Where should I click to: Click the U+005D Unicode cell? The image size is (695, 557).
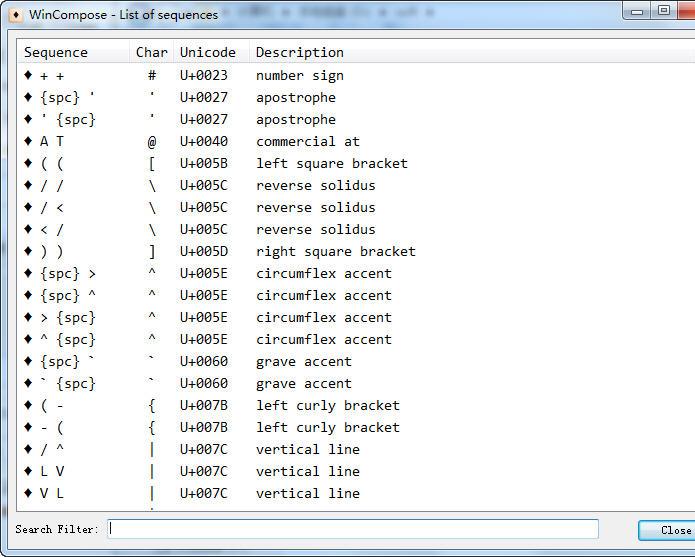203,251
